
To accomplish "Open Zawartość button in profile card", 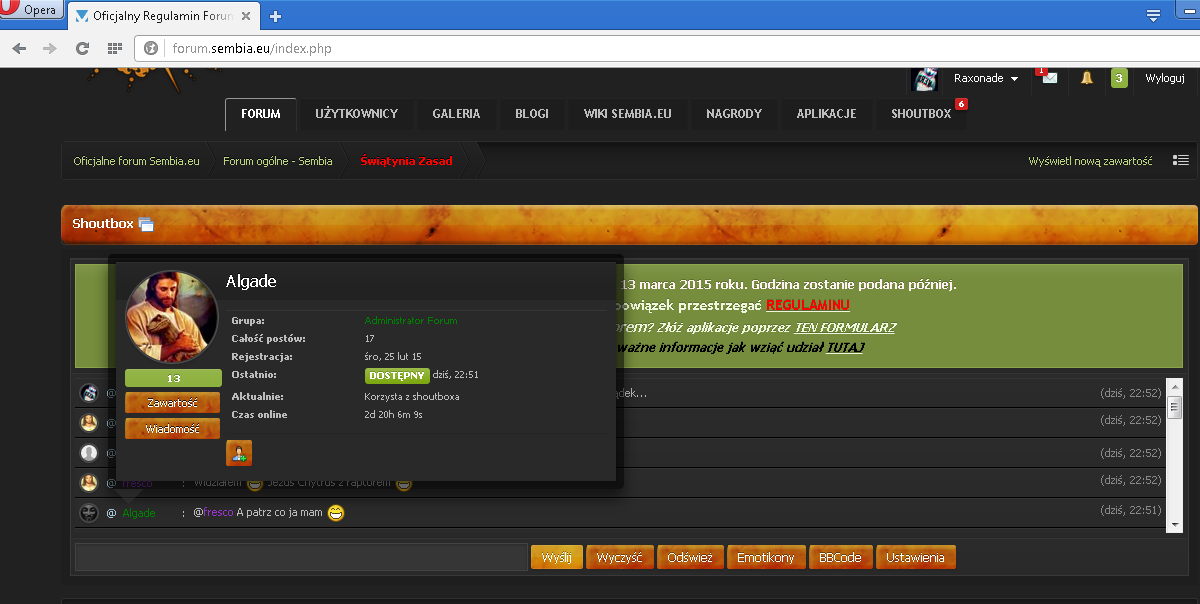I will 173,403.
